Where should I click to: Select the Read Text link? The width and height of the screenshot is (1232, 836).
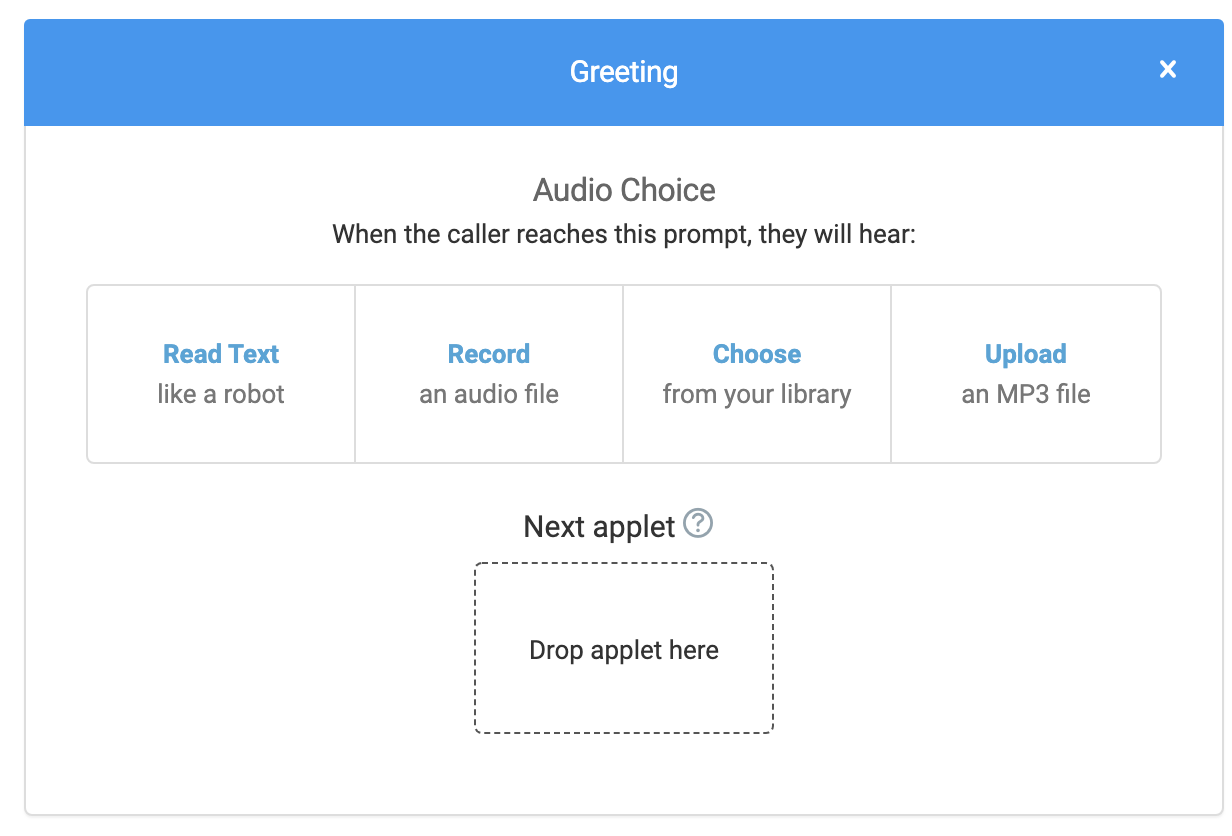(x=221, y=354)
